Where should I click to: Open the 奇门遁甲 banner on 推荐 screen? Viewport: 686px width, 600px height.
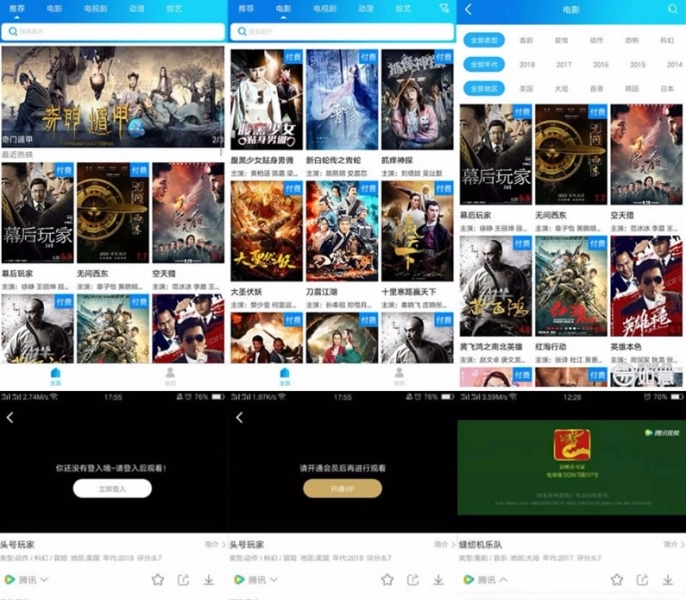[x=112, y=97]
